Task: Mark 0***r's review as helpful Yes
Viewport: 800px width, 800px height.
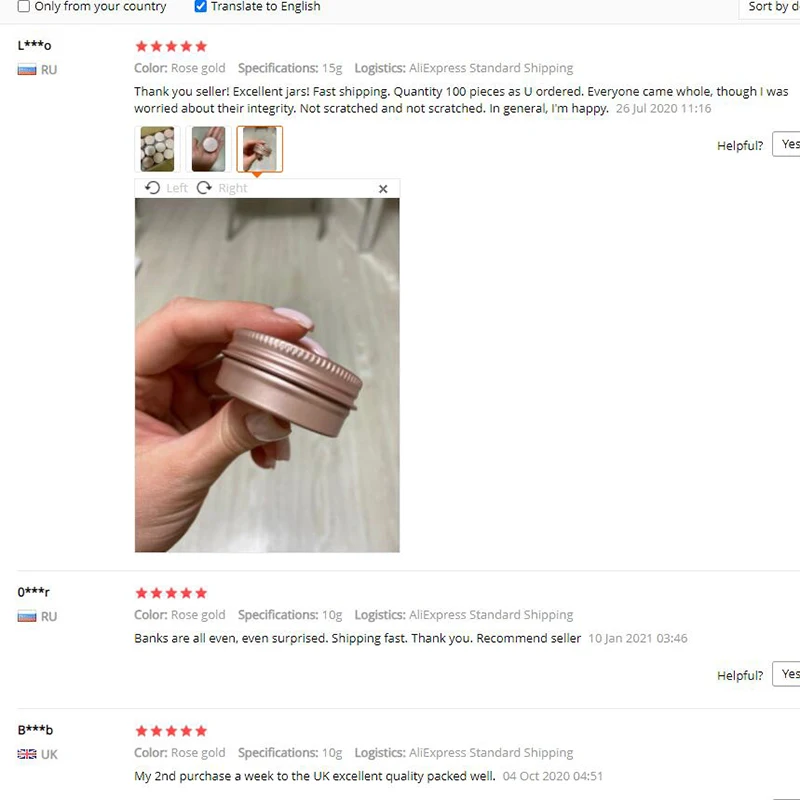Action: click(x=787, y=674)
